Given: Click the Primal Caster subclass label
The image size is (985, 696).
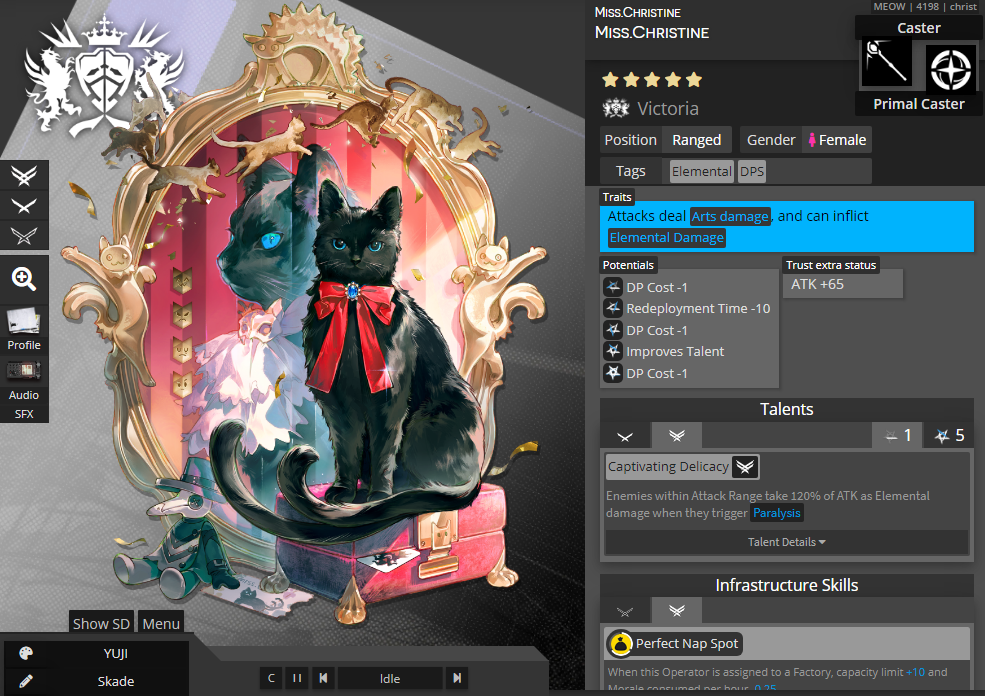Looking at the screenshot, I should [918, 104].
